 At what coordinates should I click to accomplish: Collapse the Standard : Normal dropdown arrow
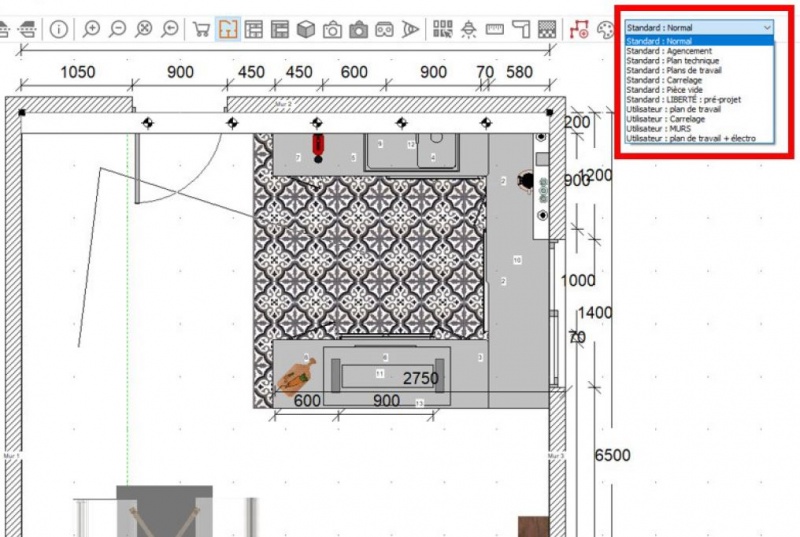point(766,28)
